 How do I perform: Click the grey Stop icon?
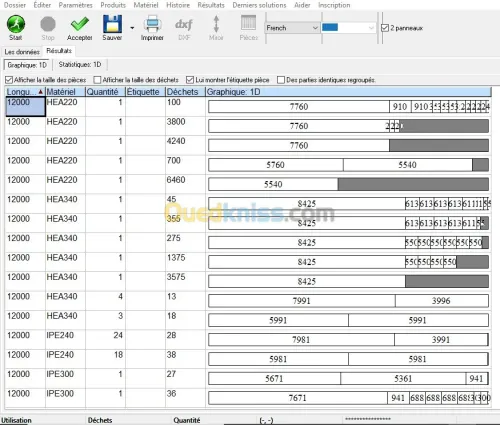48,24
